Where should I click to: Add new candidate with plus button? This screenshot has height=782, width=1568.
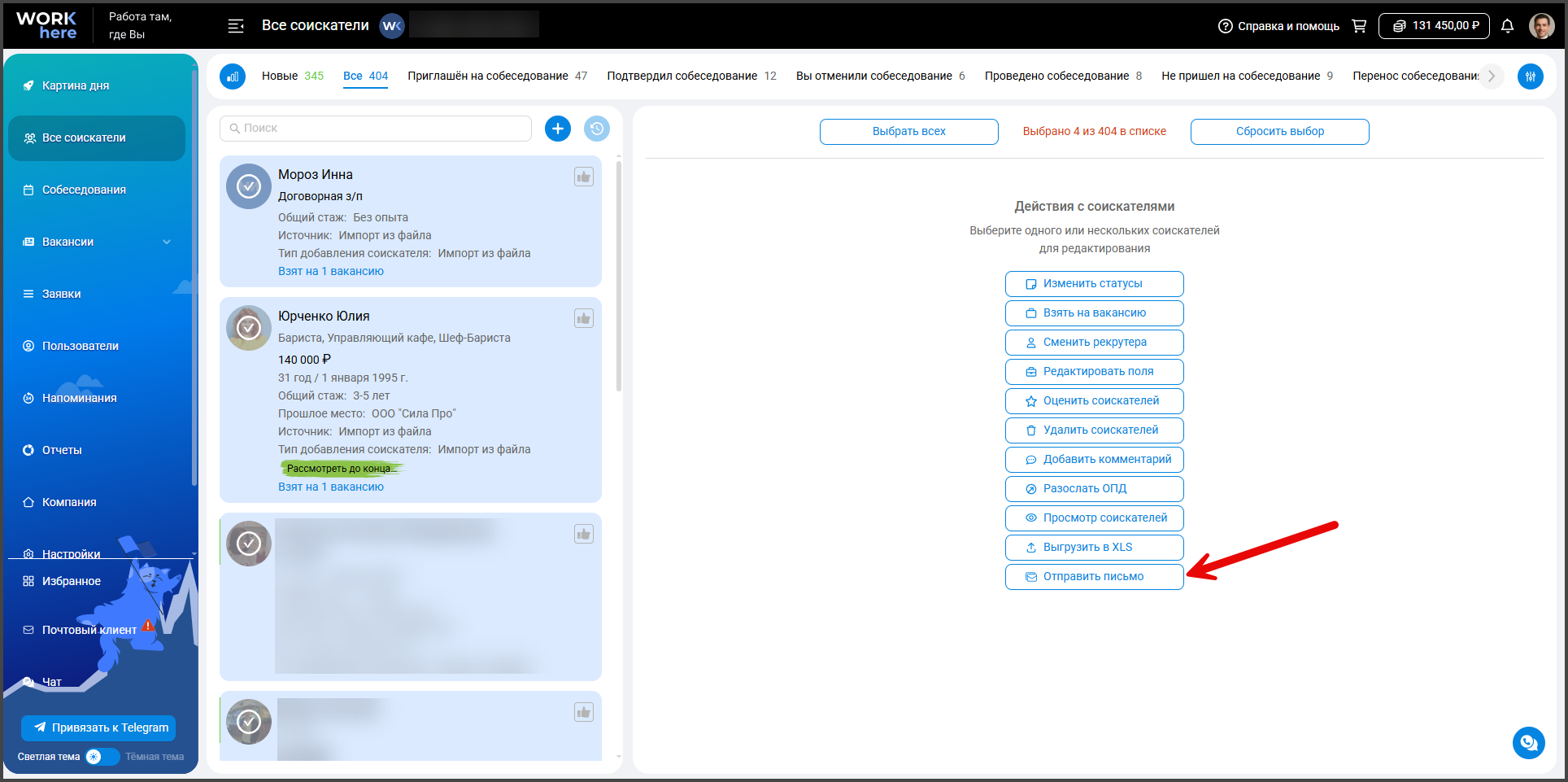(x=558, y=129)
